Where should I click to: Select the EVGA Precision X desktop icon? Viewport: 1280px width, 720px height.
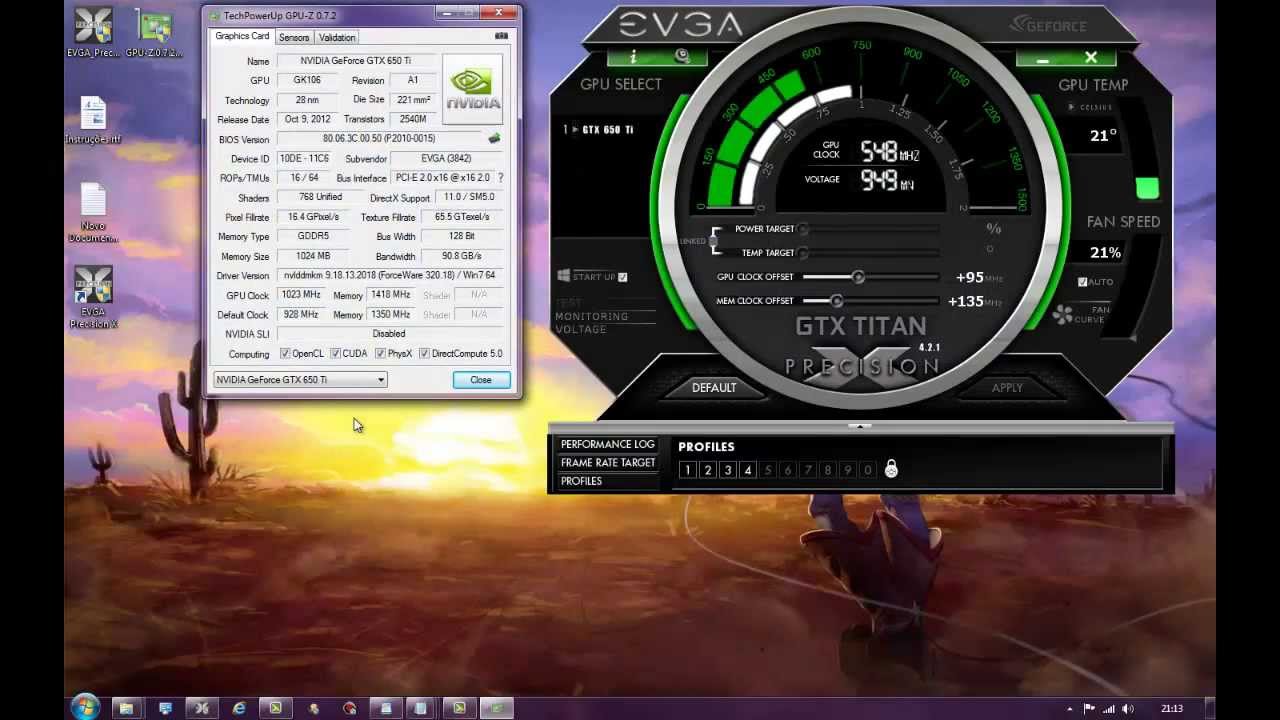coord(93,297)
